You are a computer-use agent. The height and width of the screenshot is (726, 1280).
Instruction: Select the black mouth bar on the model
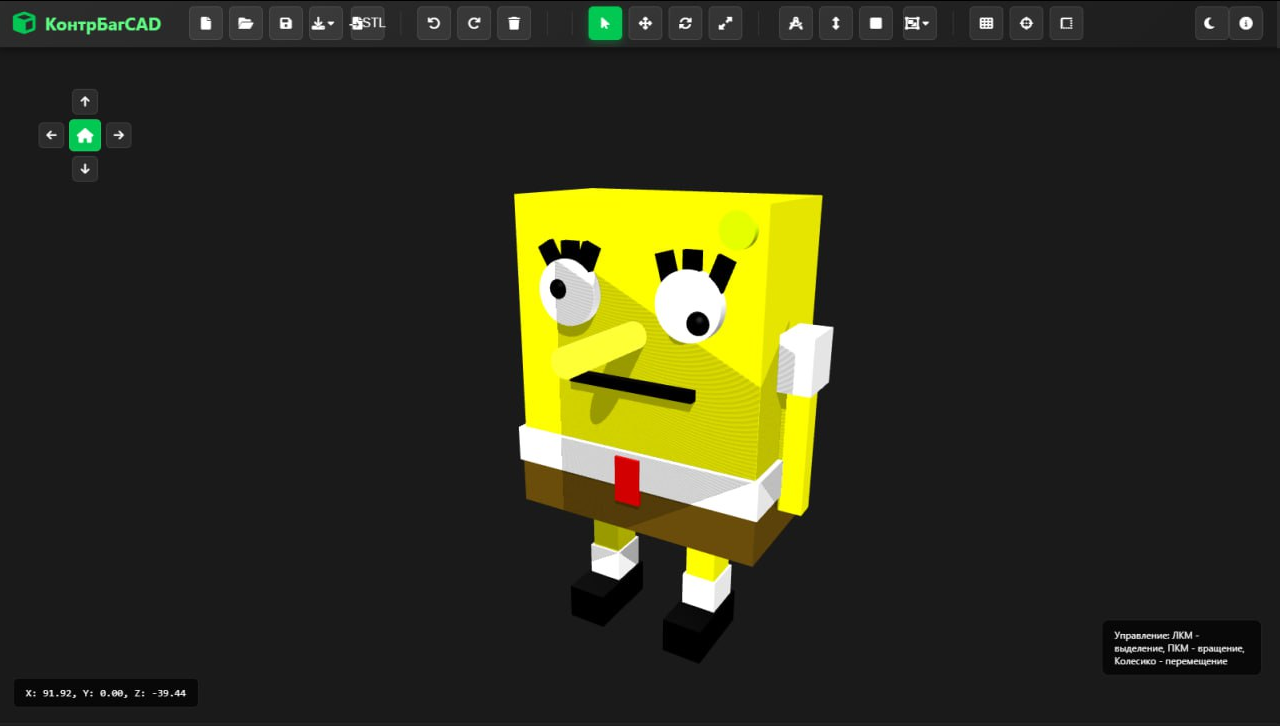633,388
